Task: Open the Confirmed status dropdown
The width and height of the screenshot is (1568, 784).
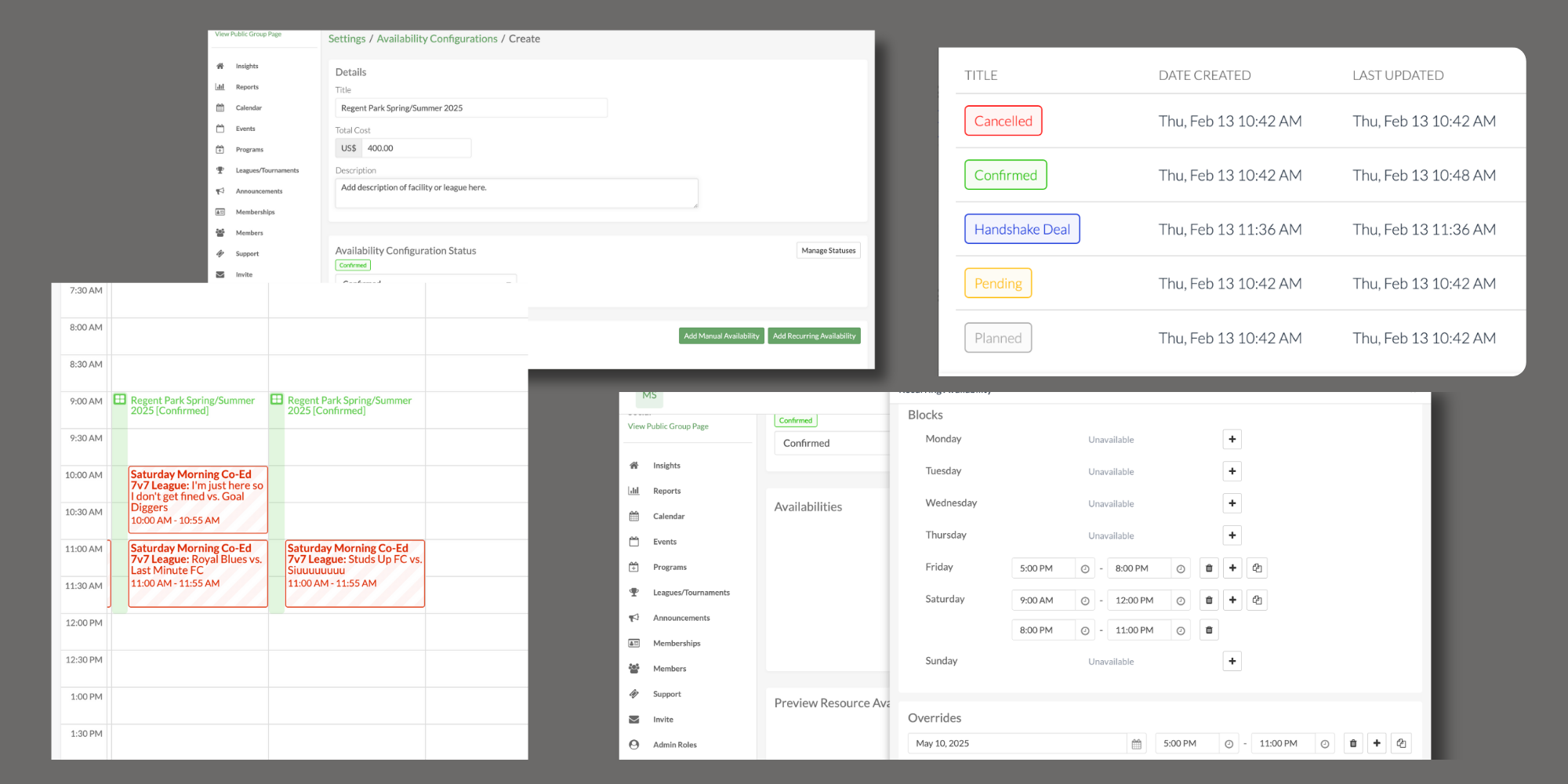Action: click(x=831, y=444)
